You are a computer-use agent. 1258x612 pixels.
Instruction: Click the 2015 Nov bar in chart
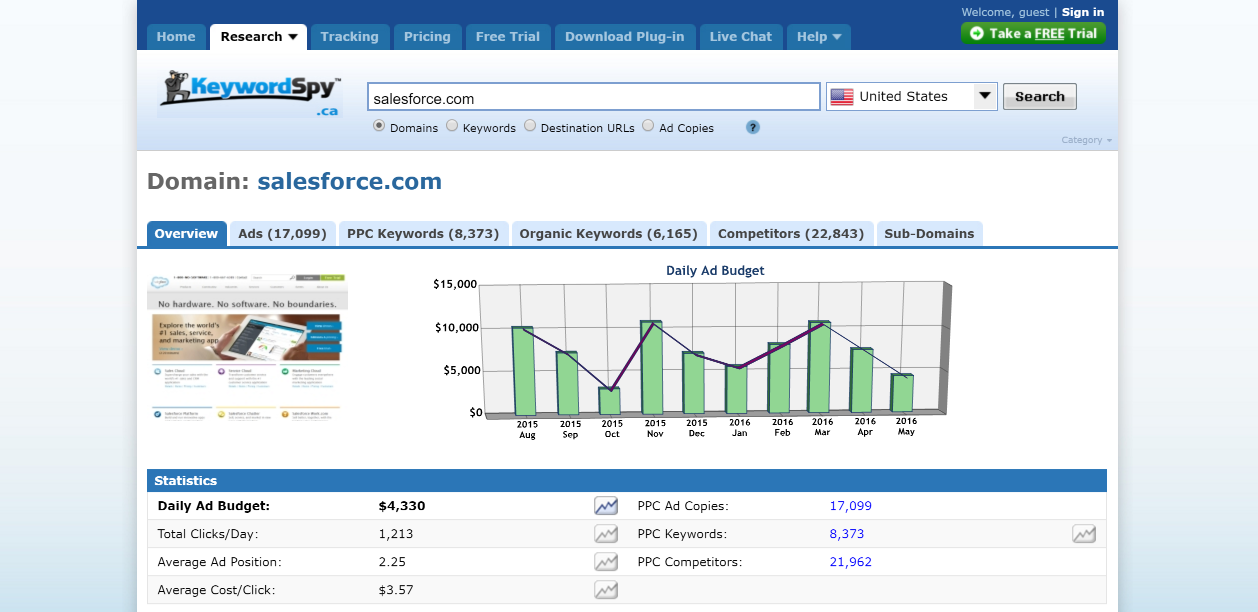coord(651,368)
